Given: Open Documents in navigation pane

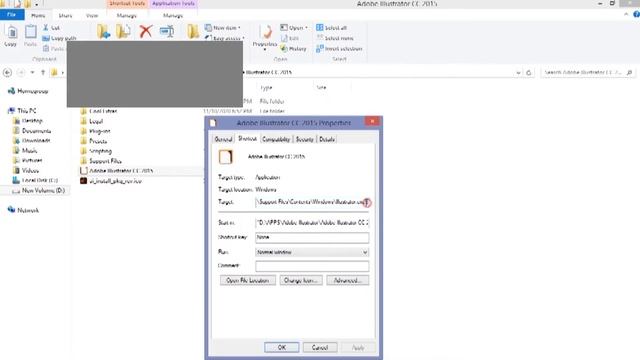Looking at the screenshot, I should point(32,131).
